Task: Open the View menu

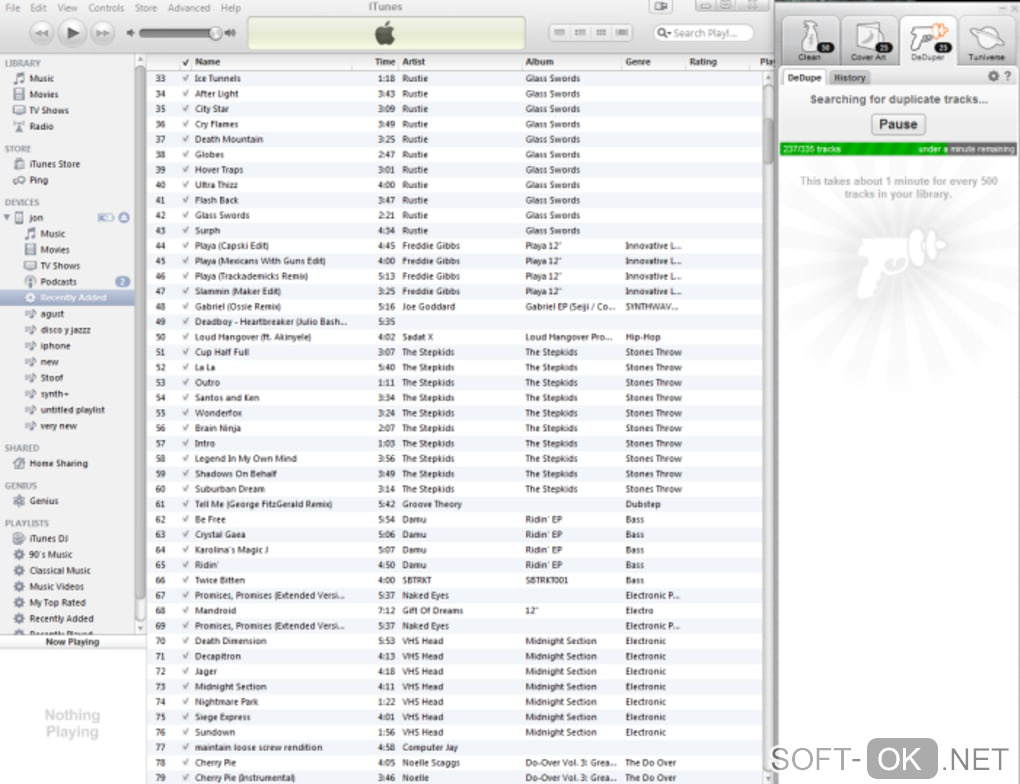Action: 67,8
